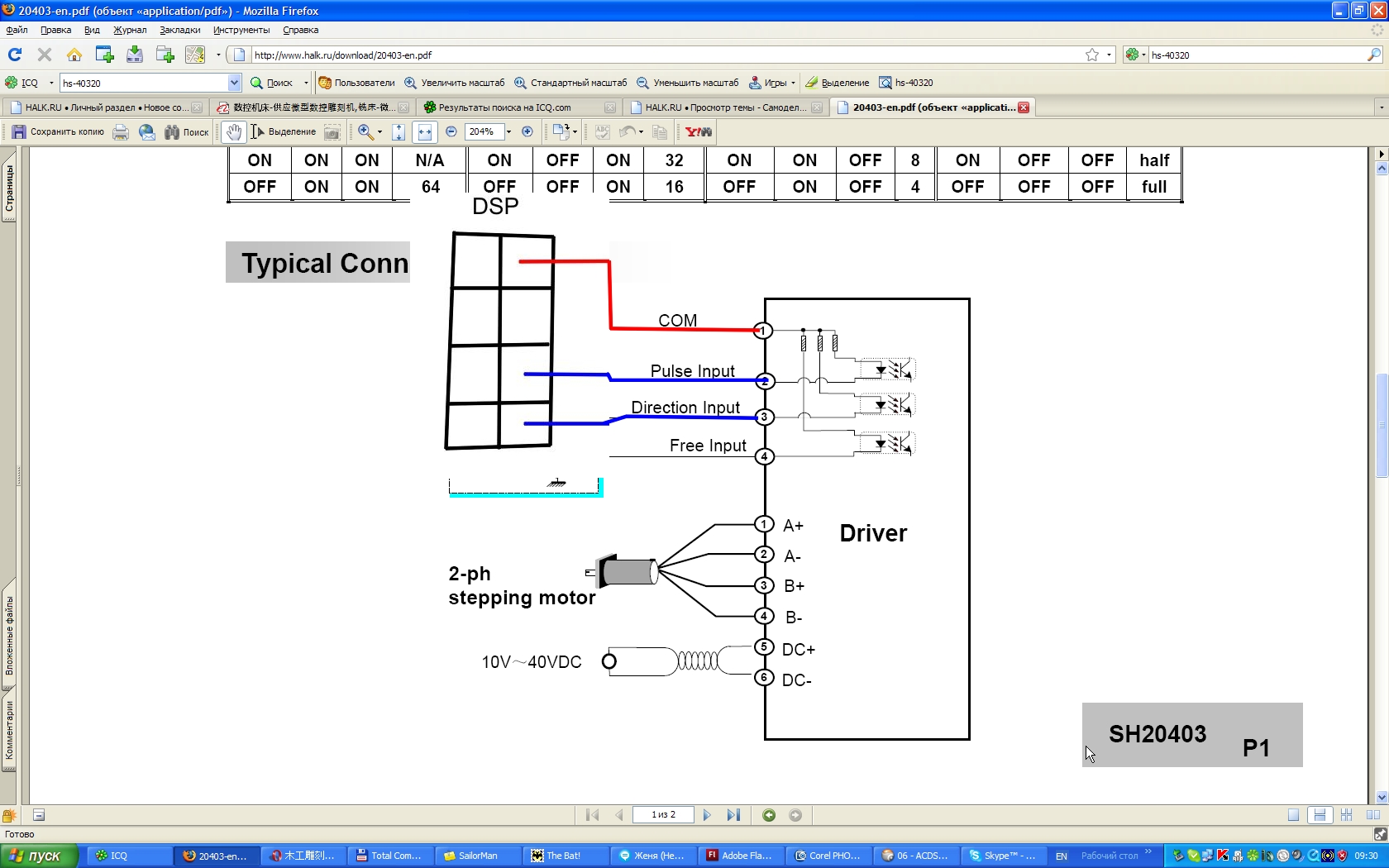The width and height of the screenshot is (1389, 868).
Task: Select the Hand tool in PDF toolbar
Action: [x=234, y=132]
